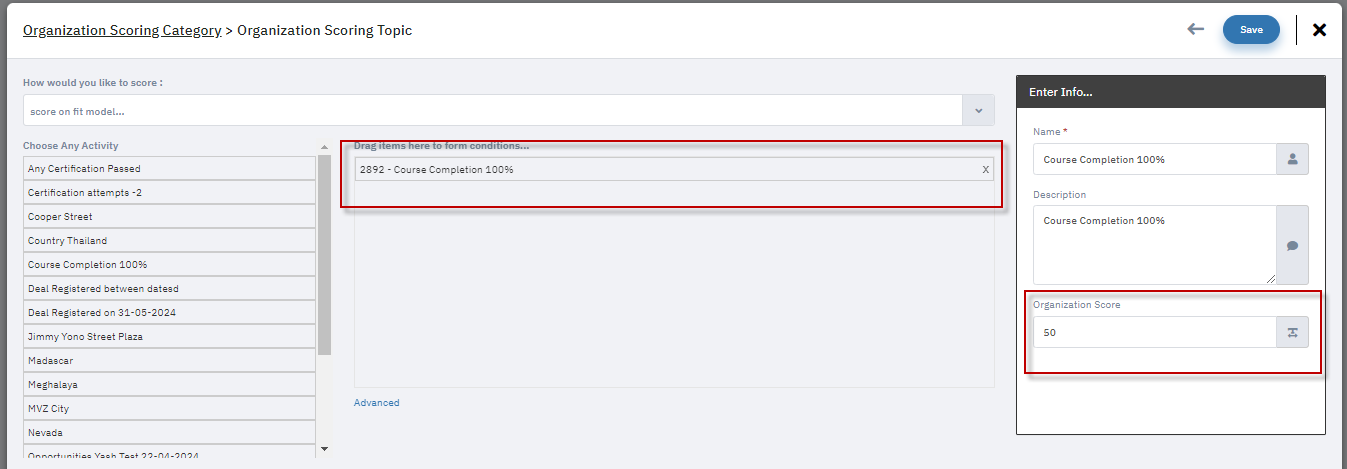Image resolution: width=1347 pixels, height=469 pixels.
Task: Remove 2892 - Course Completion 100% condition
Action: tap(985, 170)
